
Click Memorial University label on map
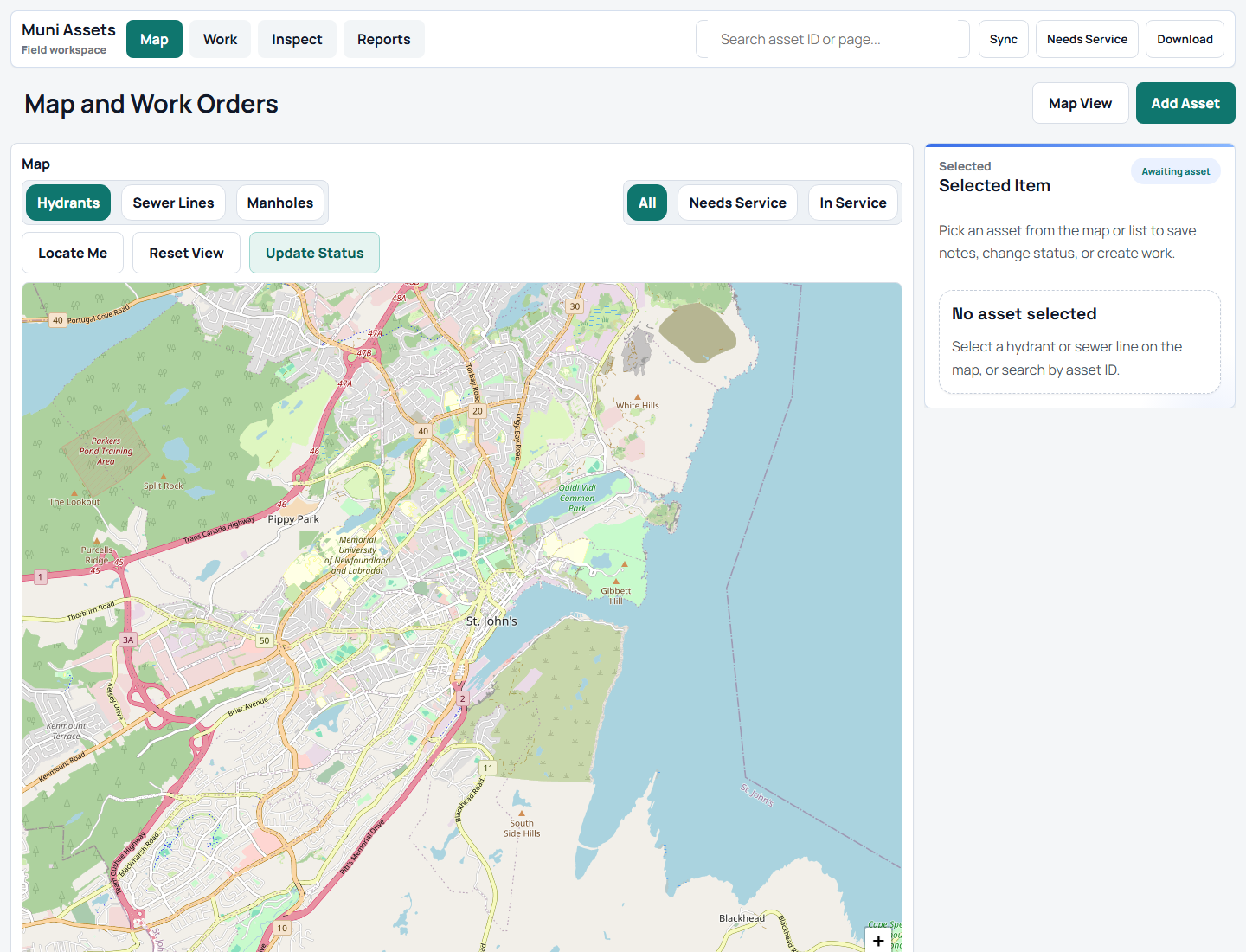pos(357,555)
